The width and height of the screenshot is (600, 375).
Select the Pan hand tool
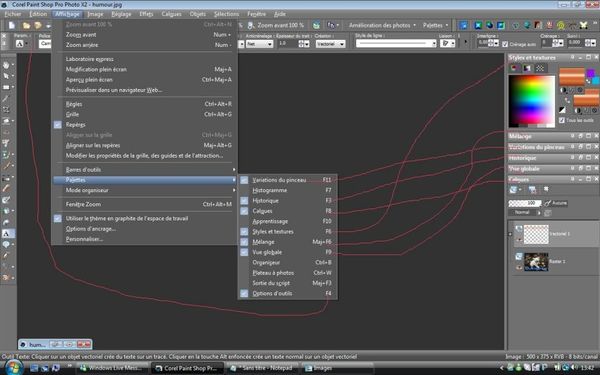(6, 65)
